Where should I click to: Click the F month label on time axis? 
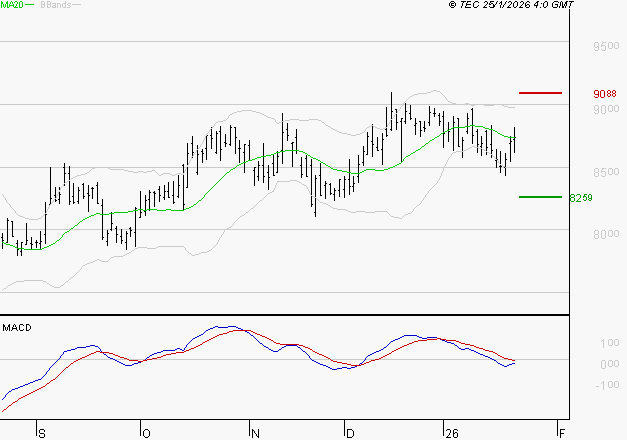click(562, 434)
